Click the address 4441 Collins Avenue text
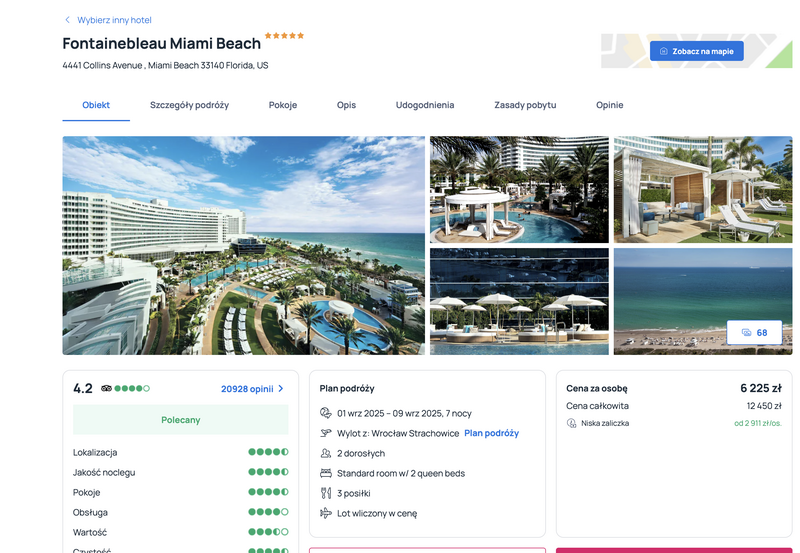 pos(165,65)
